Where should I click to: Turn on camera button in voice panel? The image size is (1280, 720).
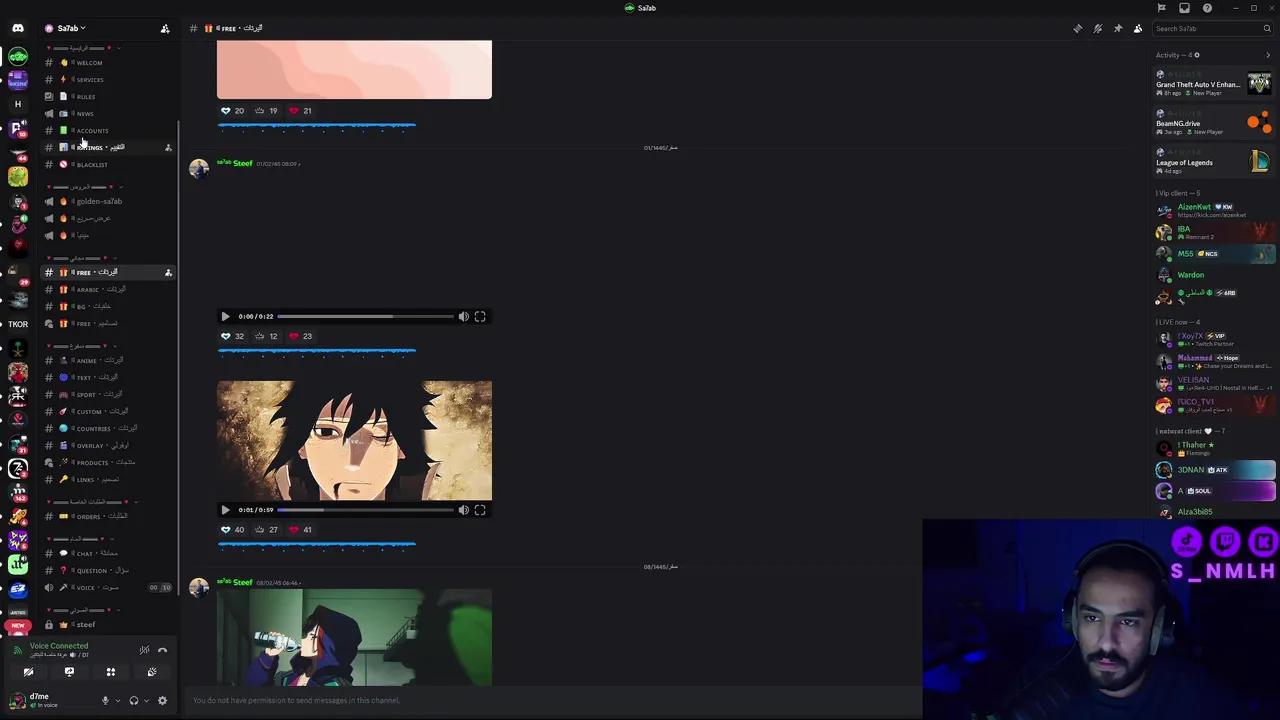point(28,672)
